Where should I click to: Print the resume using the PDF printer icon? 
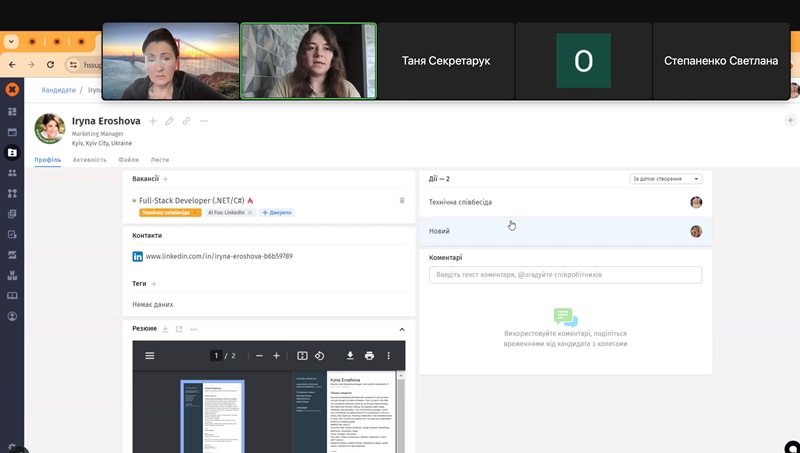click(369, 355)
